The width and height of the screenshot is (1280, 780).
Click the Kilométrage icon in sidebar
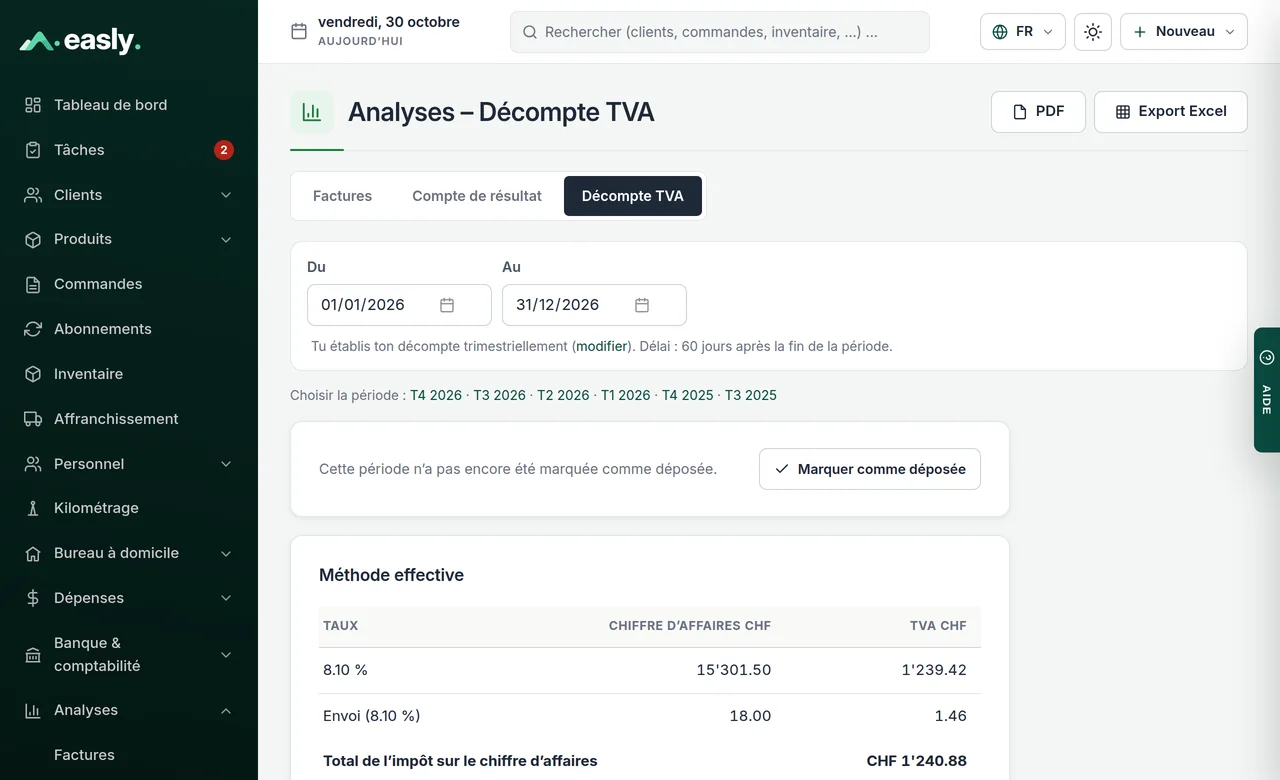click(33, 508)
